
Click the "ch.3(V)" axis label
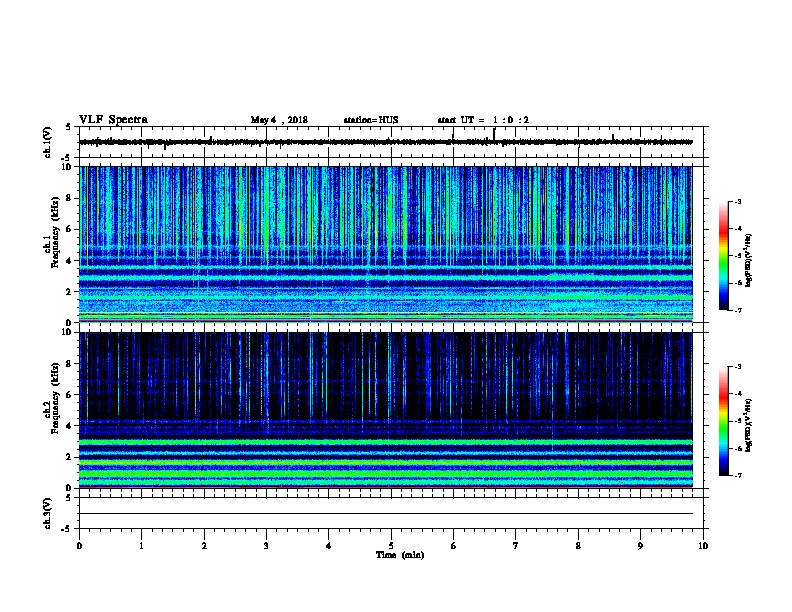pyautogui.click(x=48, y=513)
